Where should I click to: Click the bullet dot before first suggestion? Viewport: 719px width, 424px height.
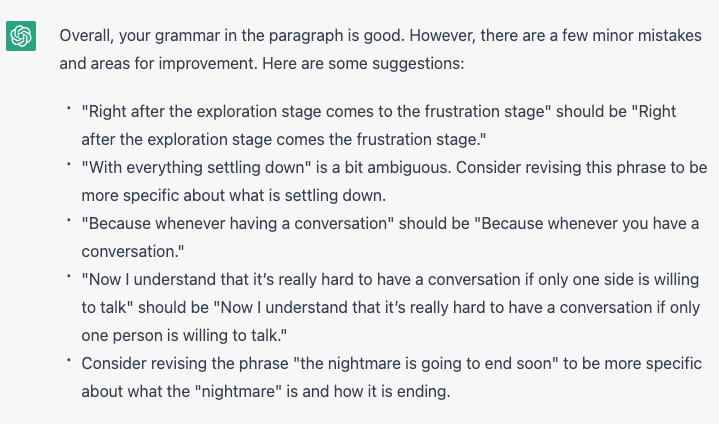tap(68, 107)
